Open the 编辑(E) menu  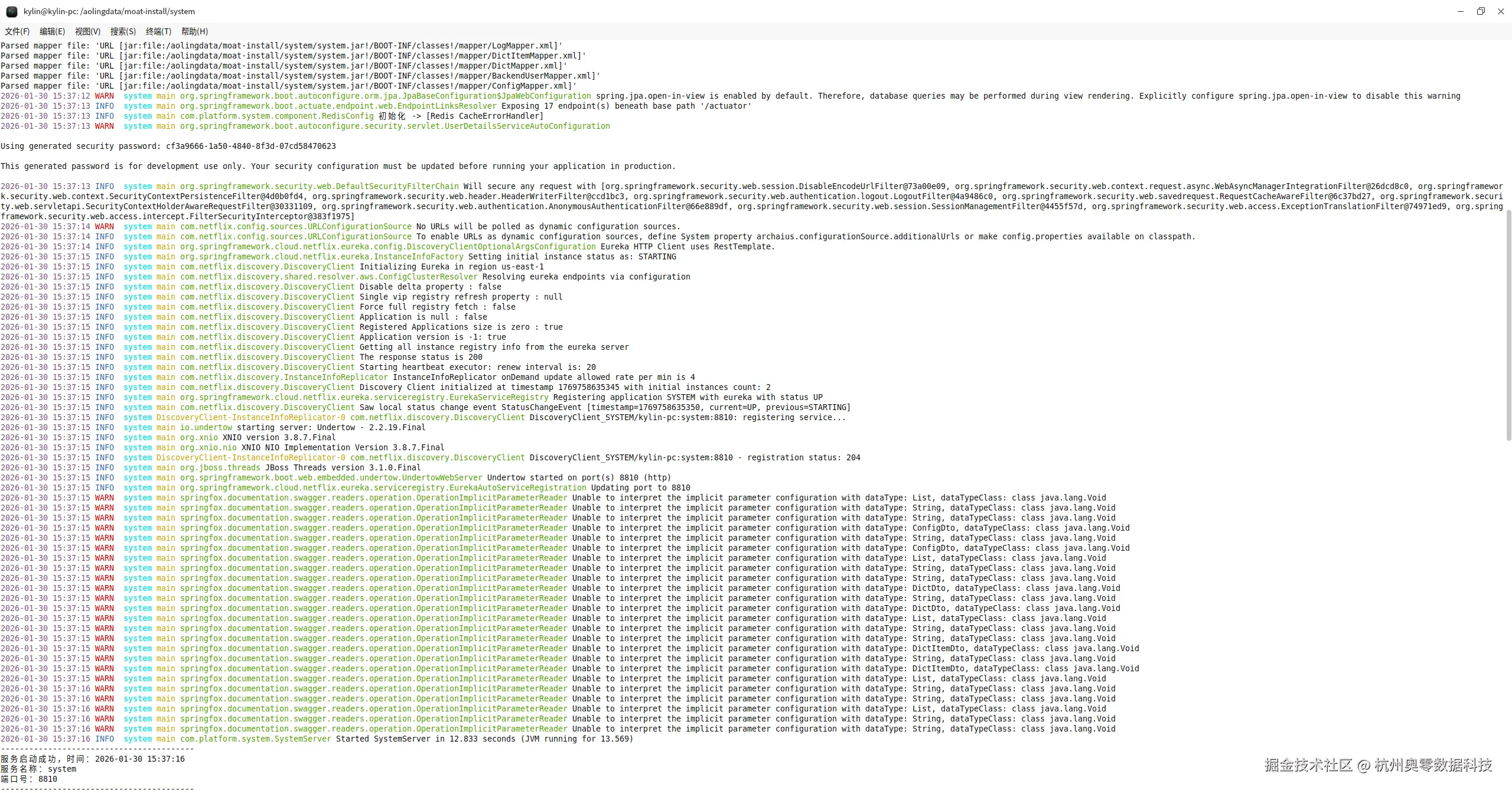pyautogui.click(x=52, y=31)
